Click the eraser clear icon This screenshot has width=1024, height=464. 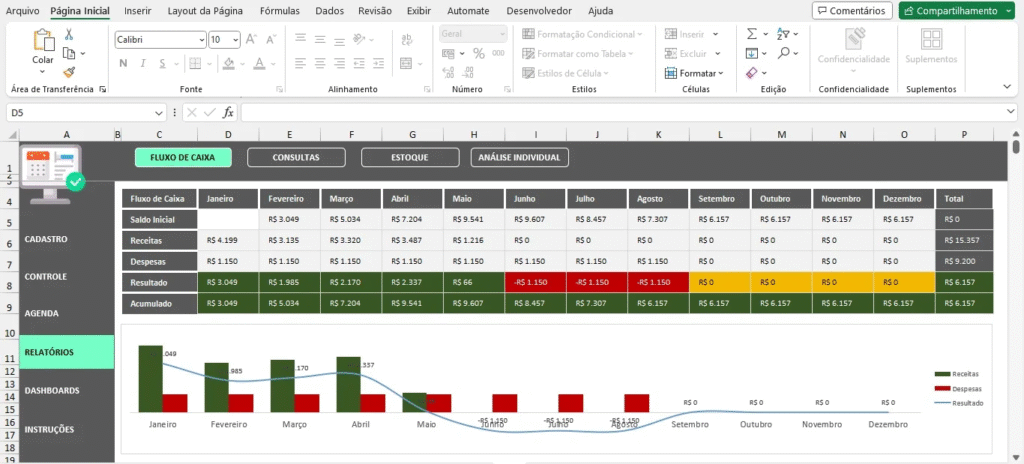(752, 73)
